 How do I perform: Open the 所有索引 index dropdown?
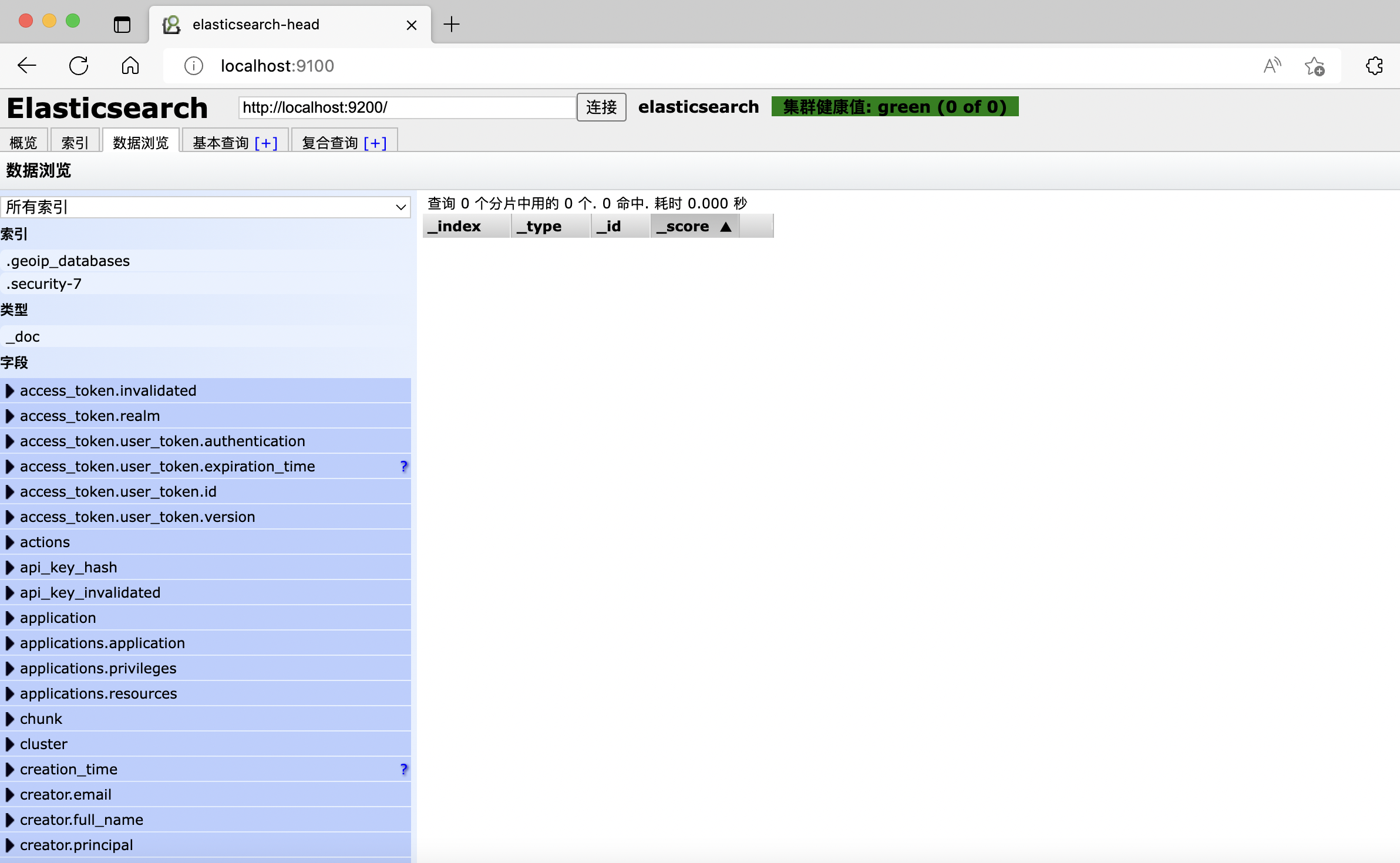[x=205, y=207]
